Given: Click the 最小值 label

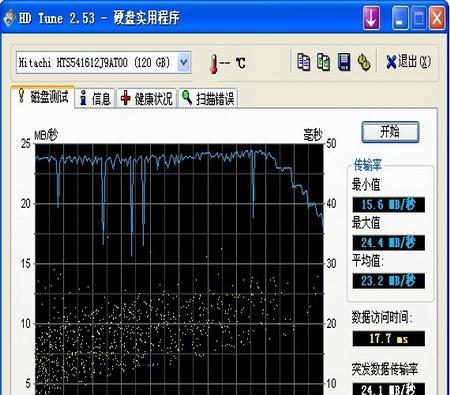Looking at the screenshot, I should click(366, 184).
